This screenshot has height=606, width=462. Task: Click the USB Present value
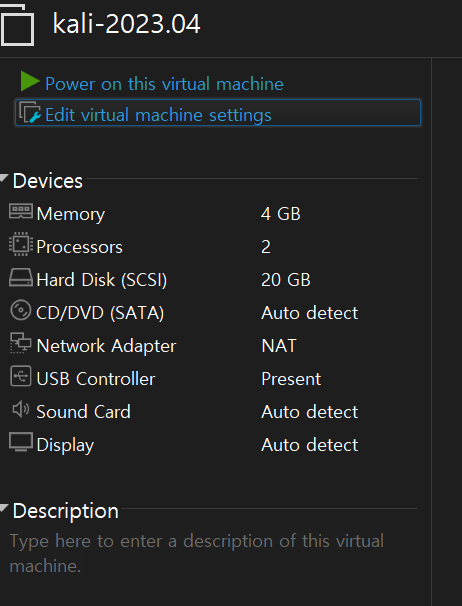coord(291,379)
